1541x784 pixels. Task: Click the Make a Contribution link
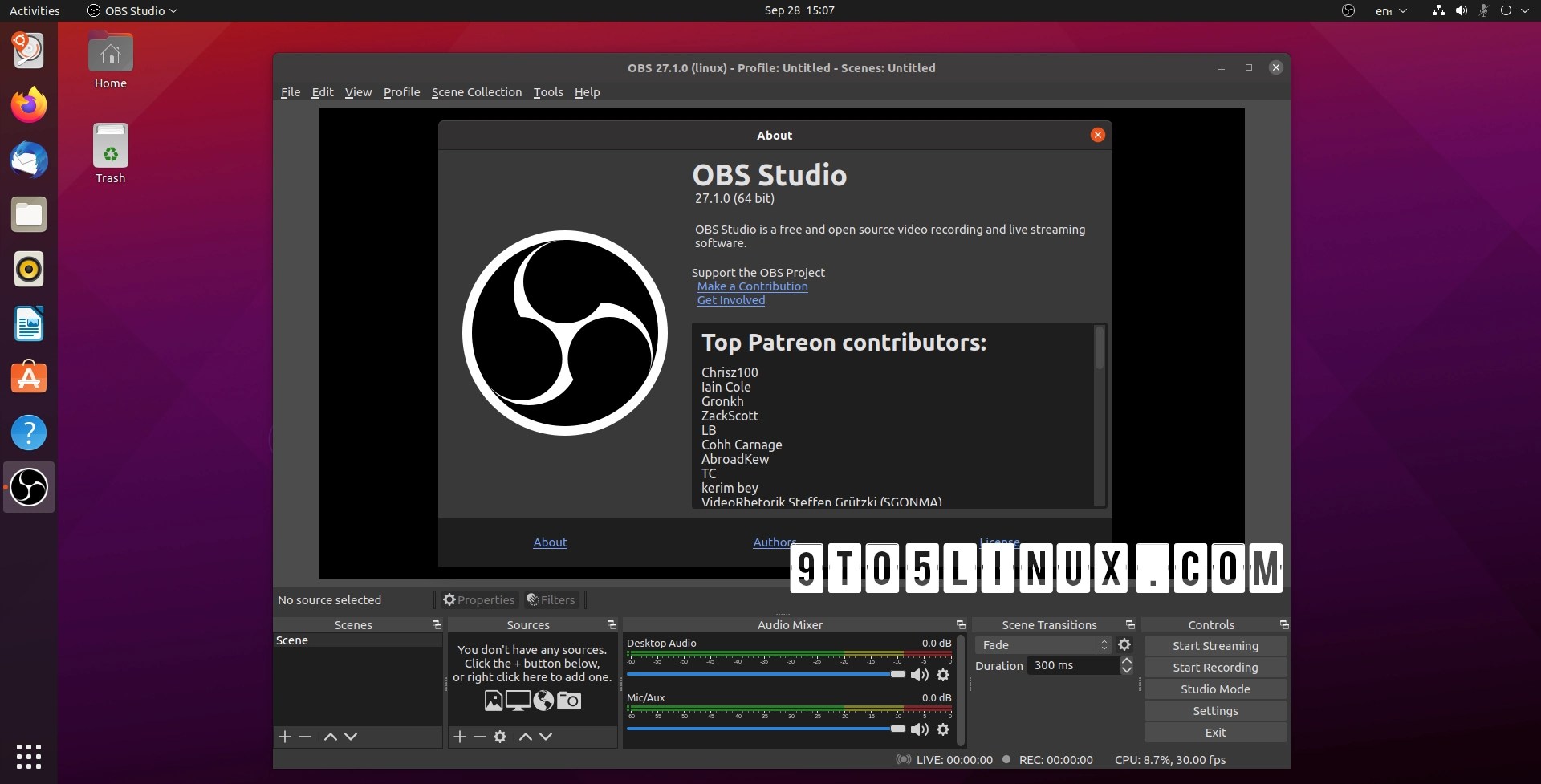pyautogui.click(x=753, y=286)
